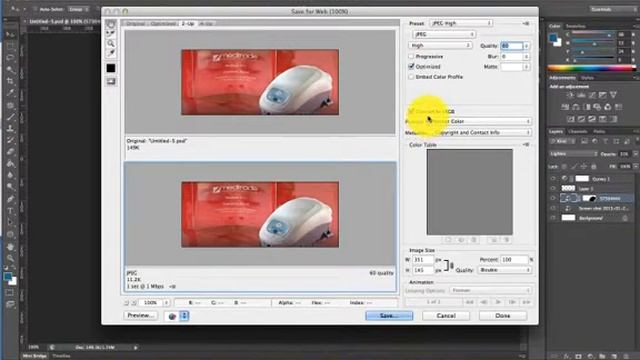Toggle visibility of the Background layer
The width and height of the screenshot is (640, 360).
pos(553,218)
